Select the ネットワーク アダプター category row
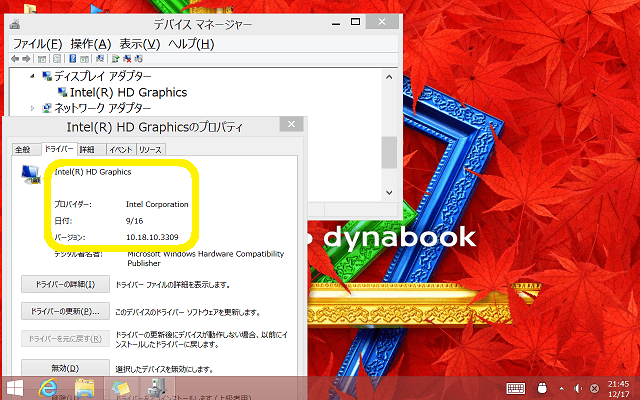Viewport: 640px width, 400px height. [x=102, y=108]
